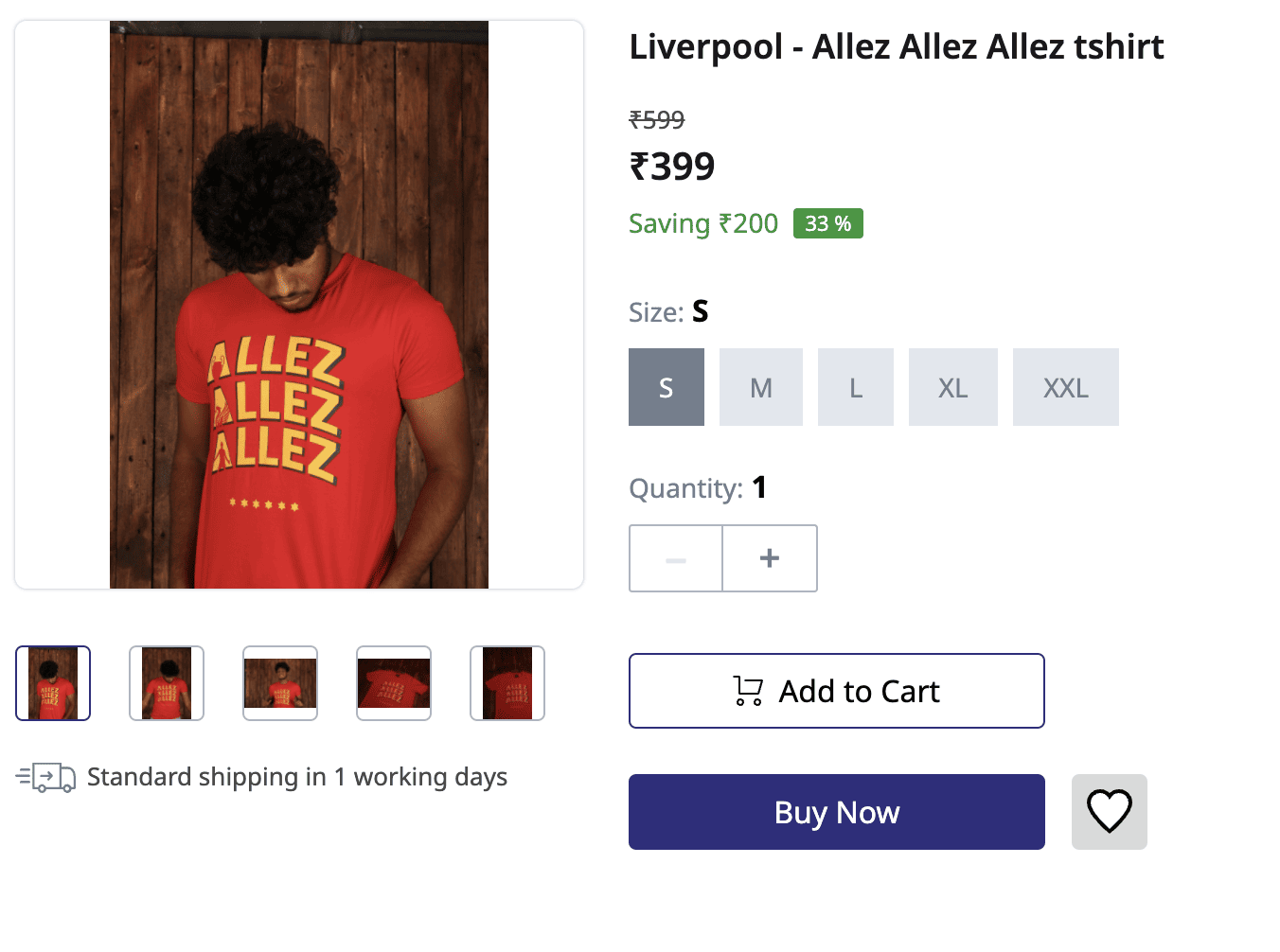Show the third thumbnail image
This screenshot has height=952, width=1280.
(x=280, y=683)
